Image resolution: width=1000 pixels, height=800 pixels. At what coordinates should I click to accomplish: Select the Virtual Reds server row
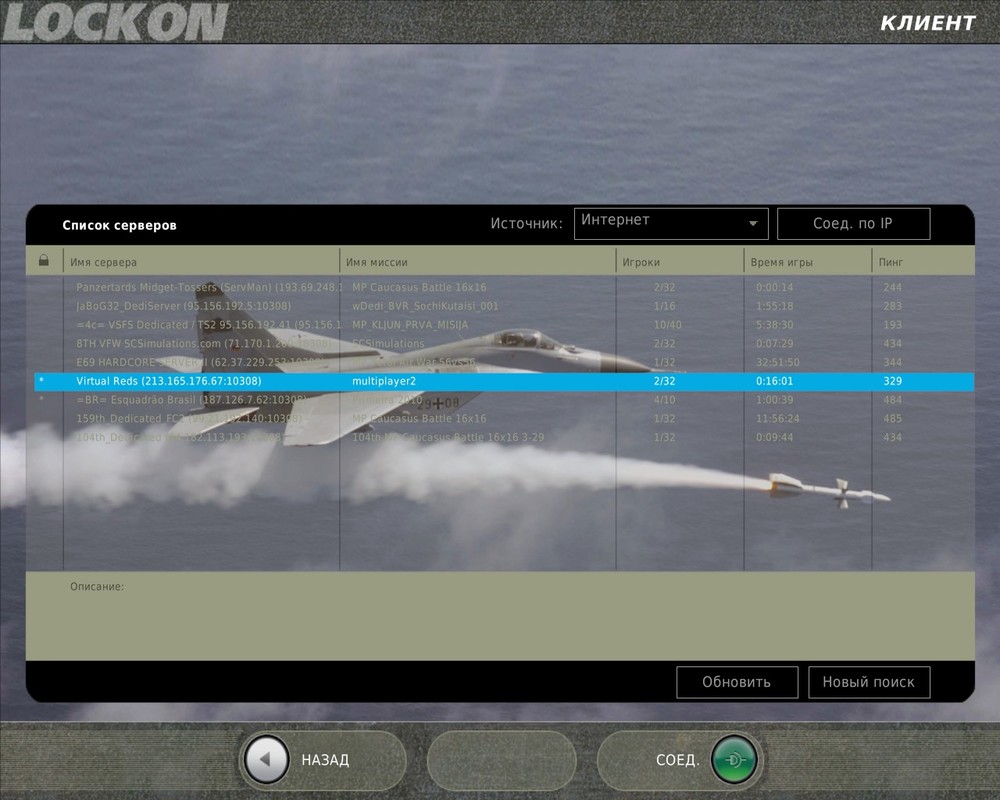coord(300,381)
